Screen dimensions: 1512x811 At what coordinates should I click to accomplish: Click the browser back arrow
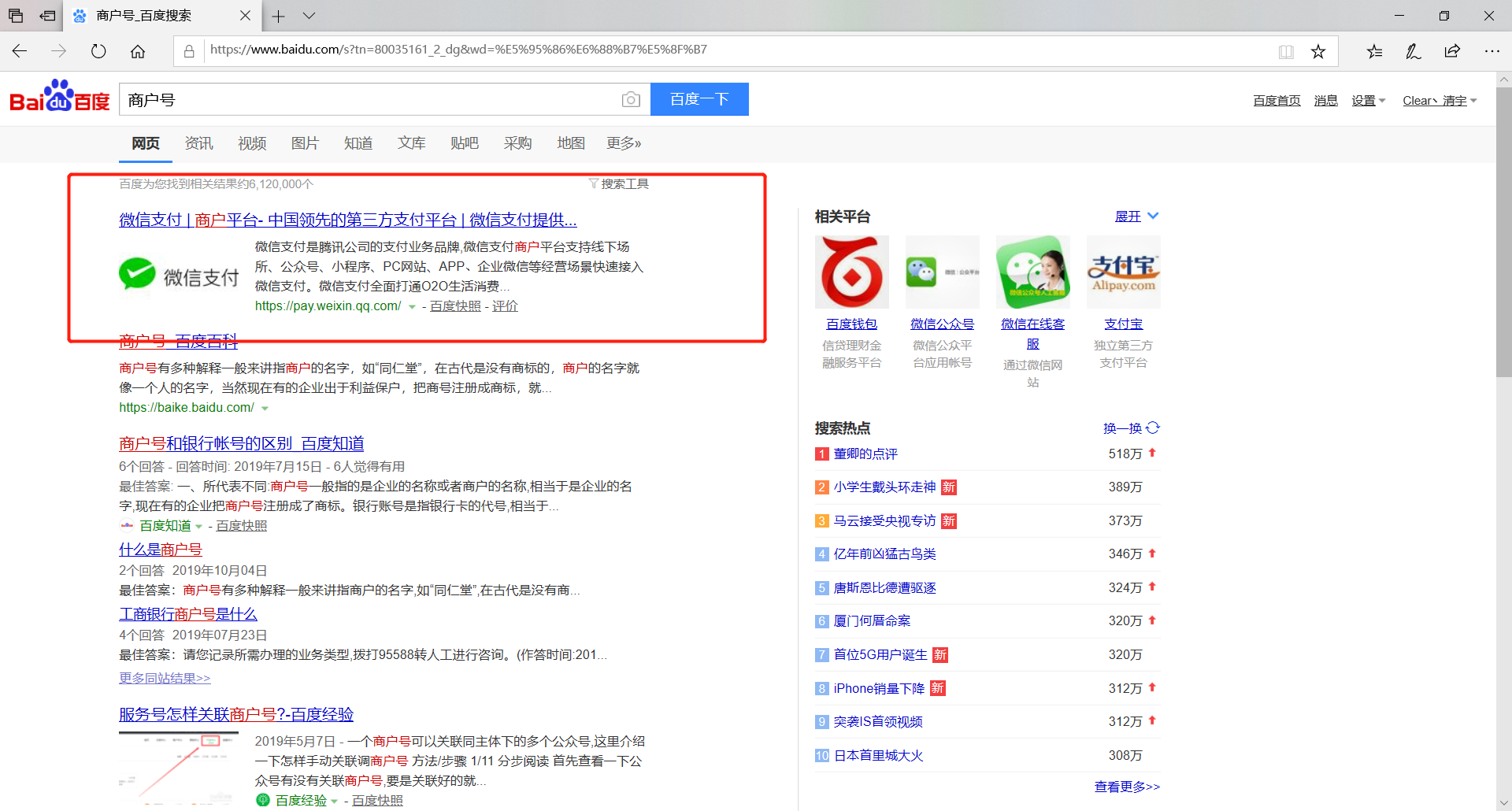click(20, 51)
